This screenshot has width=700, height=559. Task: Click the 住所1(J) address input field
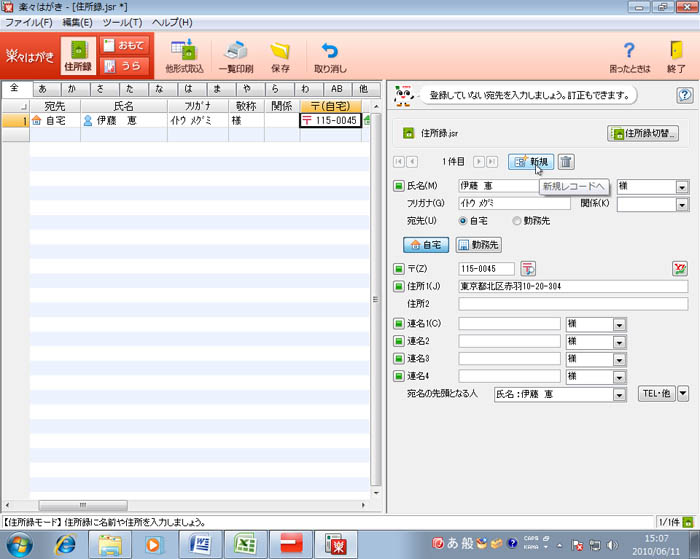click(572, 286)
